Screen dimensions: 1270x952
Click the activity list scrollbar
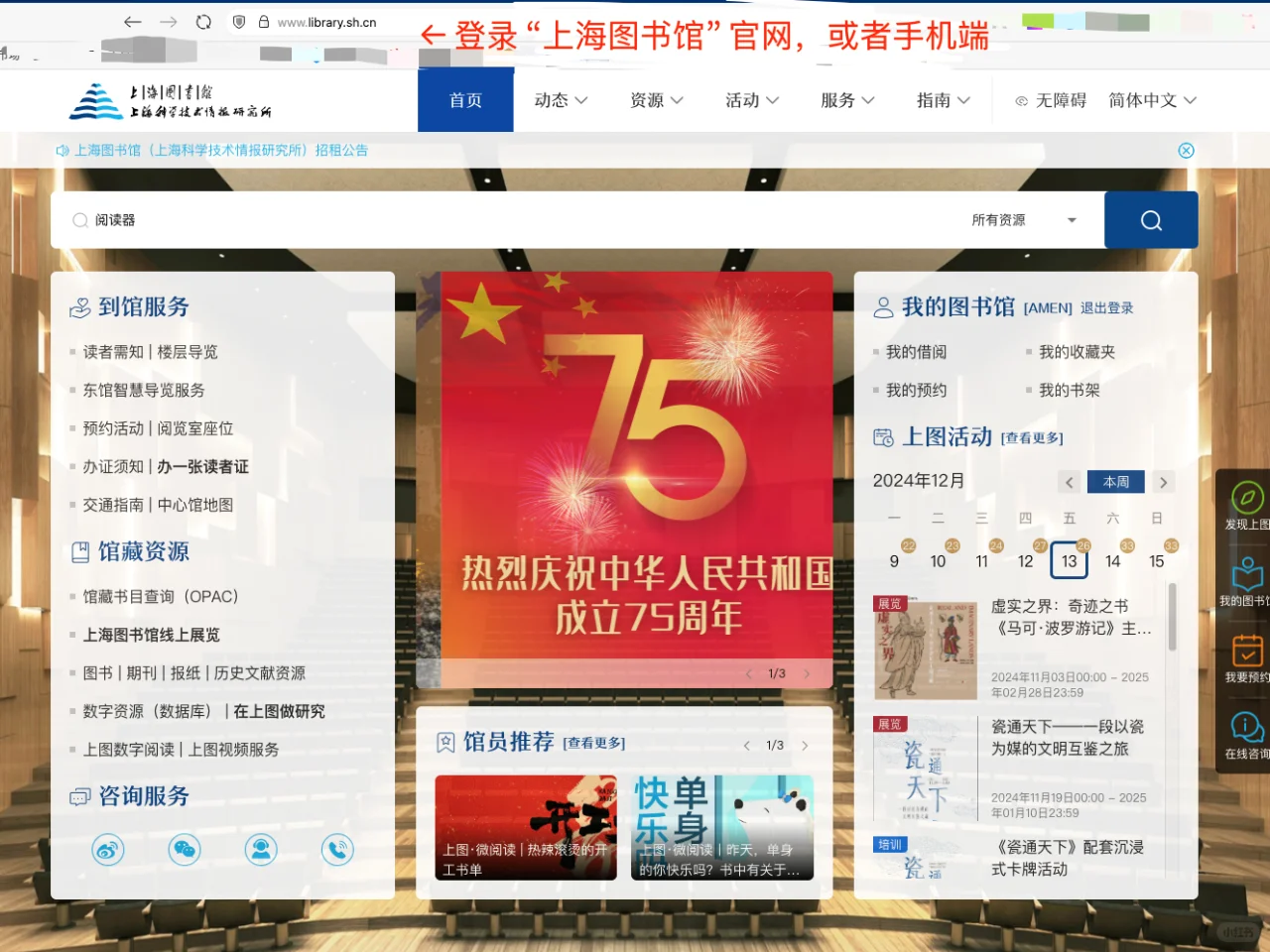click(x=1172, y=617)
